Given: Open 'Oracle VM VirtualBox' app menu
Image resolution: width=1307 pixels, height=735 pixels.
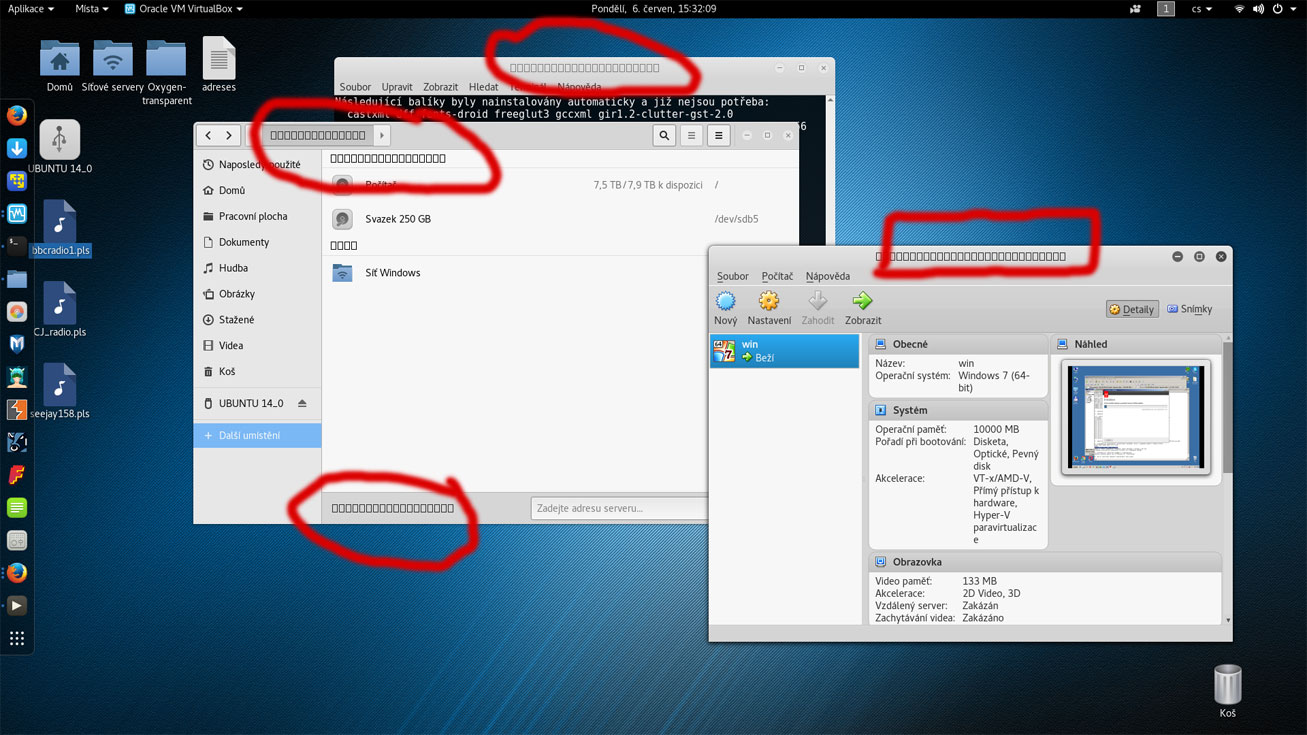Looking at the screenshot, I should tap(183, 8).
